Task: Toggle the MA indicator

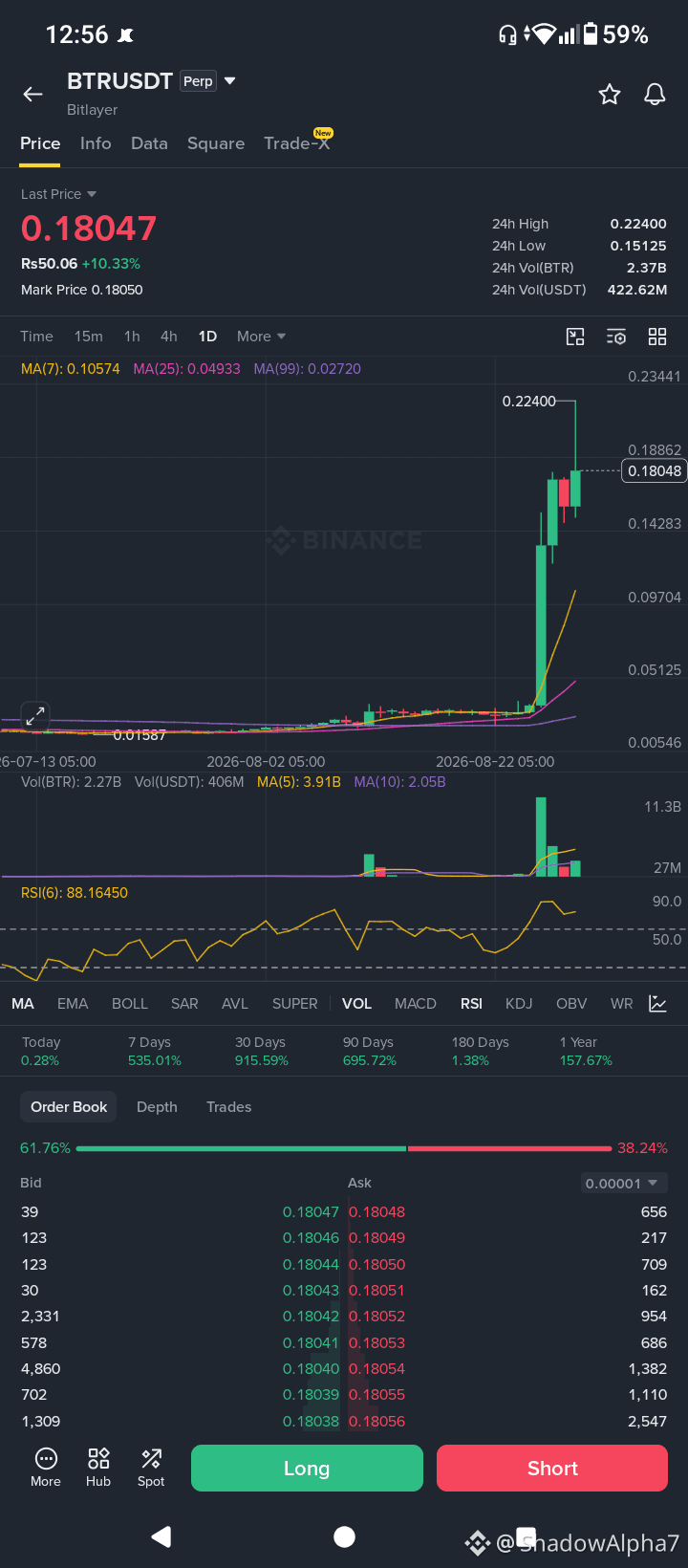Action: pyautogui.click(x=23, y=1004)
